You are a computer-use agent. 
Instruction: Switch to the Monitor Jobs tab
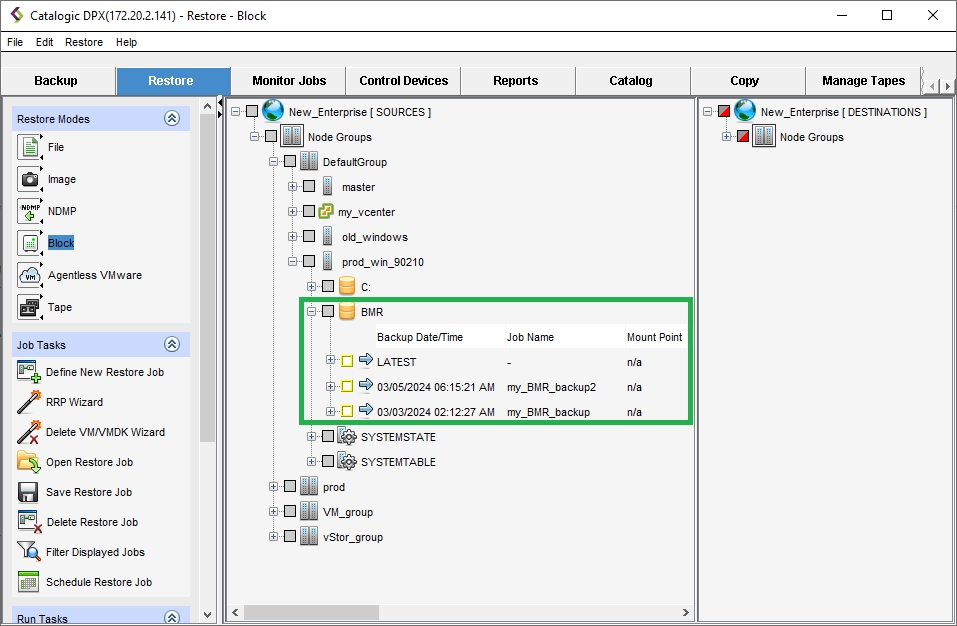point(288,81)
